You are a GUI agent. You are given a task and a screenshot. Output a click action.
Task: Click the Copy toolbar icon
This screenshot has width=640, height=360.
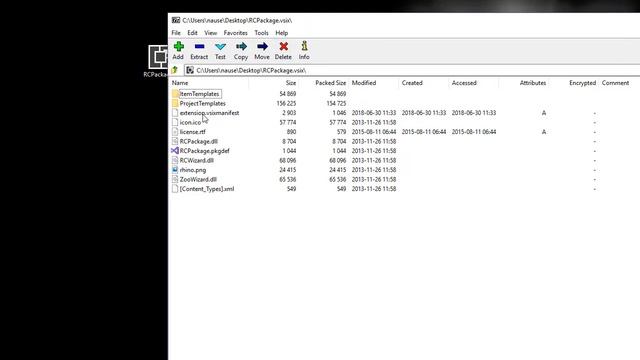pos(241,47)
